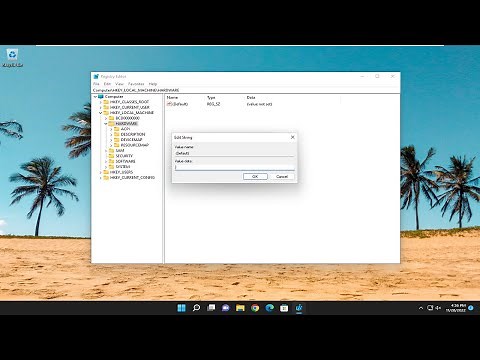Image resolution: width=480 pixels, height=360 pixels.
Task: Open the File menu in Registry Editor
Action: pos(96,84)
